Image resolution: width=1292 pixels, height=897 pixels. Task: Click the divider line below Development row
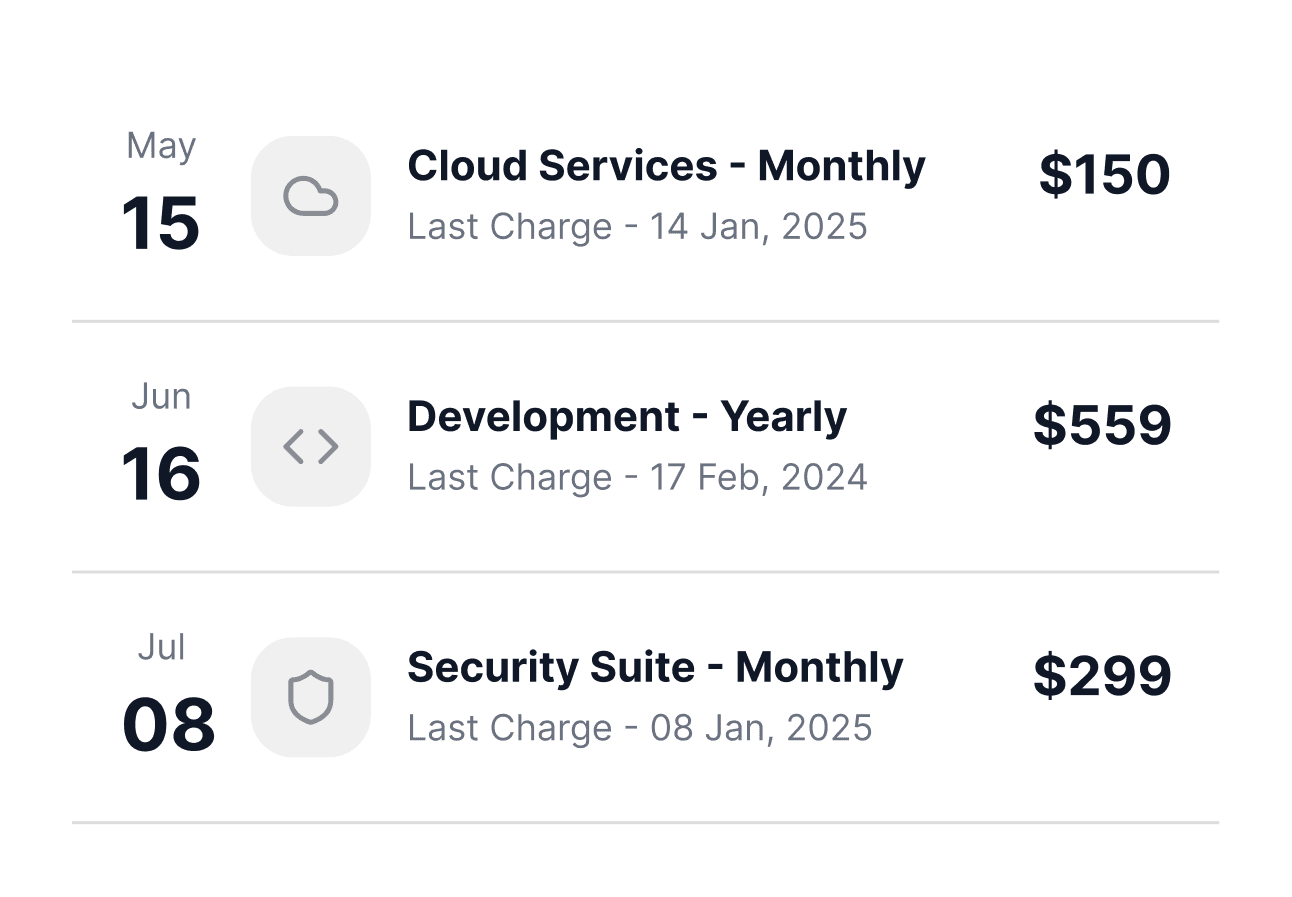645,572
